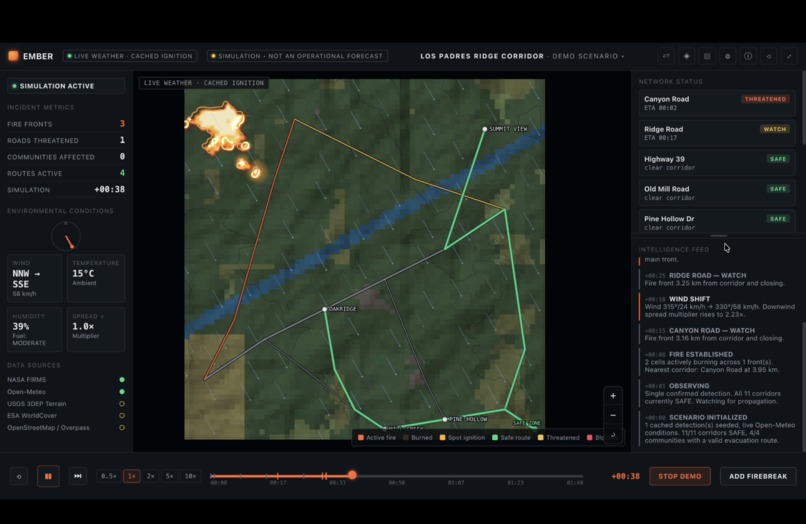Click the orange timeline playhead handle
The height and width of the screenshot is (524, 806).
[352, 475]
